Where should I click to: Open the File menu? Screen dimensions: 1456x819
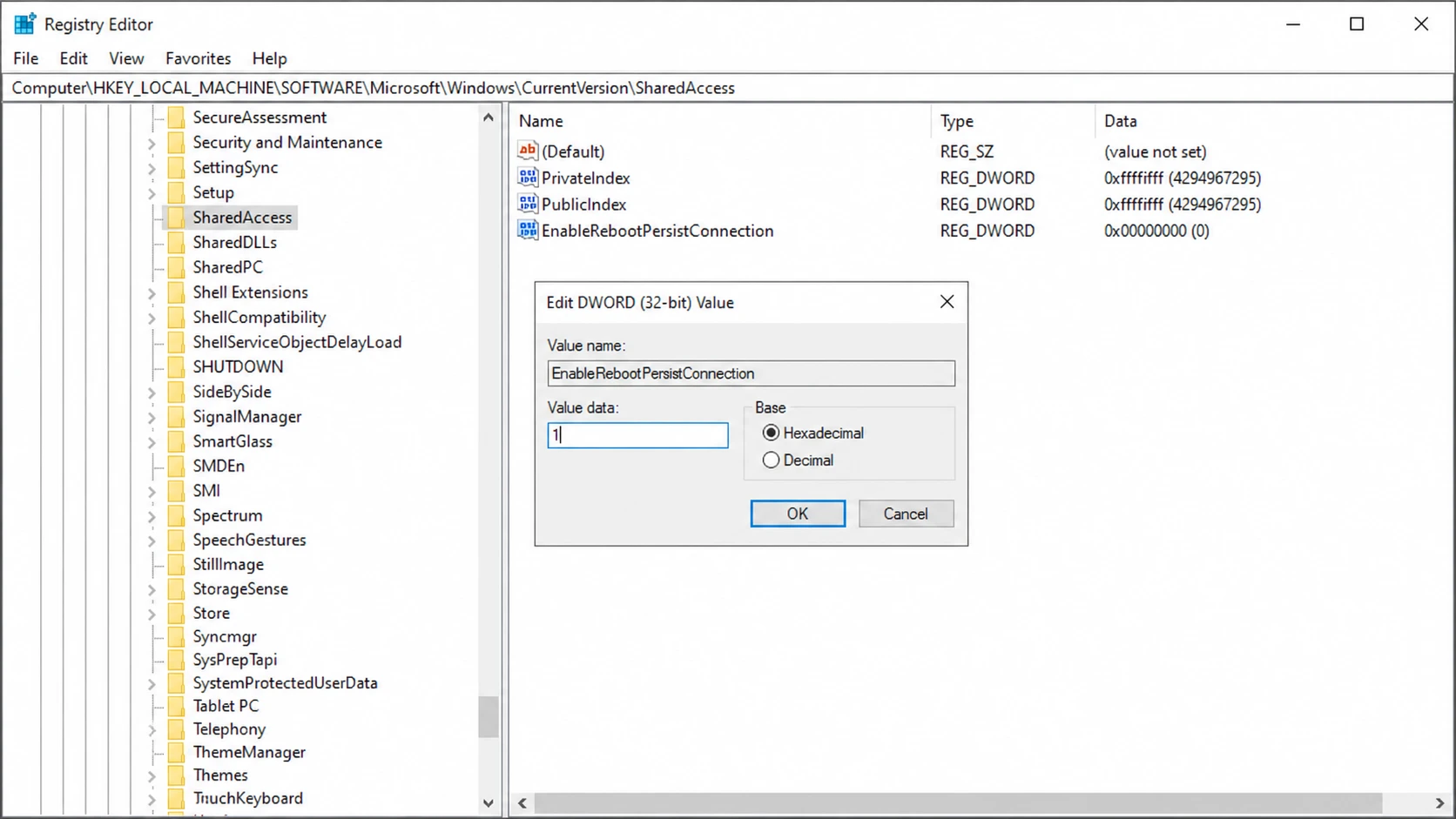coord(26,58)
